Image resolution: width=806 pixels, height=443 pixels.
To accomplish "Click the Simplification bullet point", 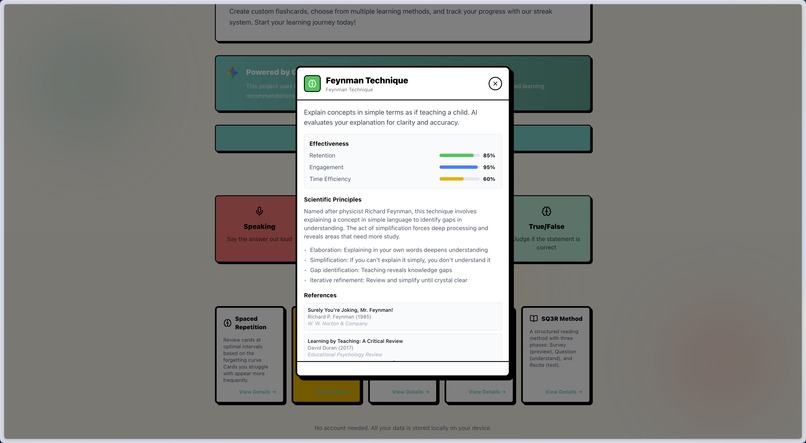I will pyautogui.click(x=400, y=260).
